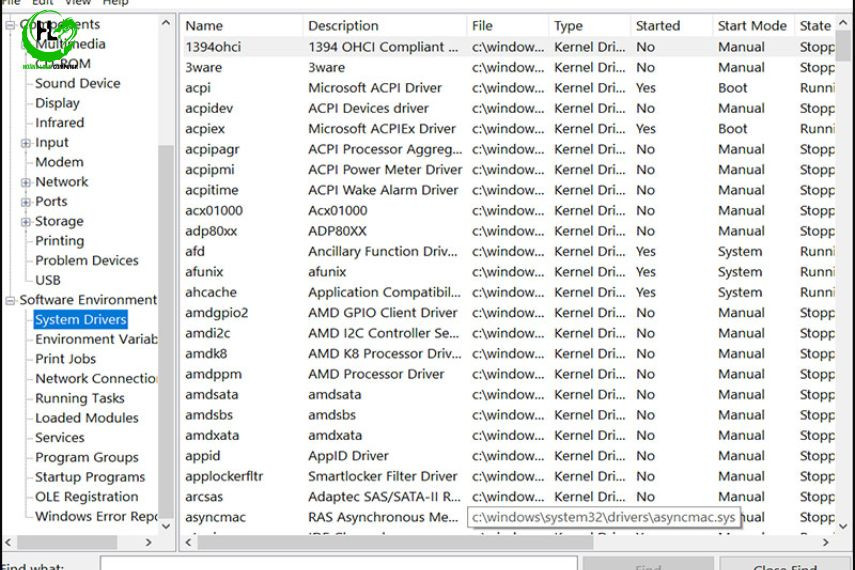Click the Find what input field
Image resolution: width=855 pixels, height=570 pixels.
pyautogui.click(x=339, y=564)
